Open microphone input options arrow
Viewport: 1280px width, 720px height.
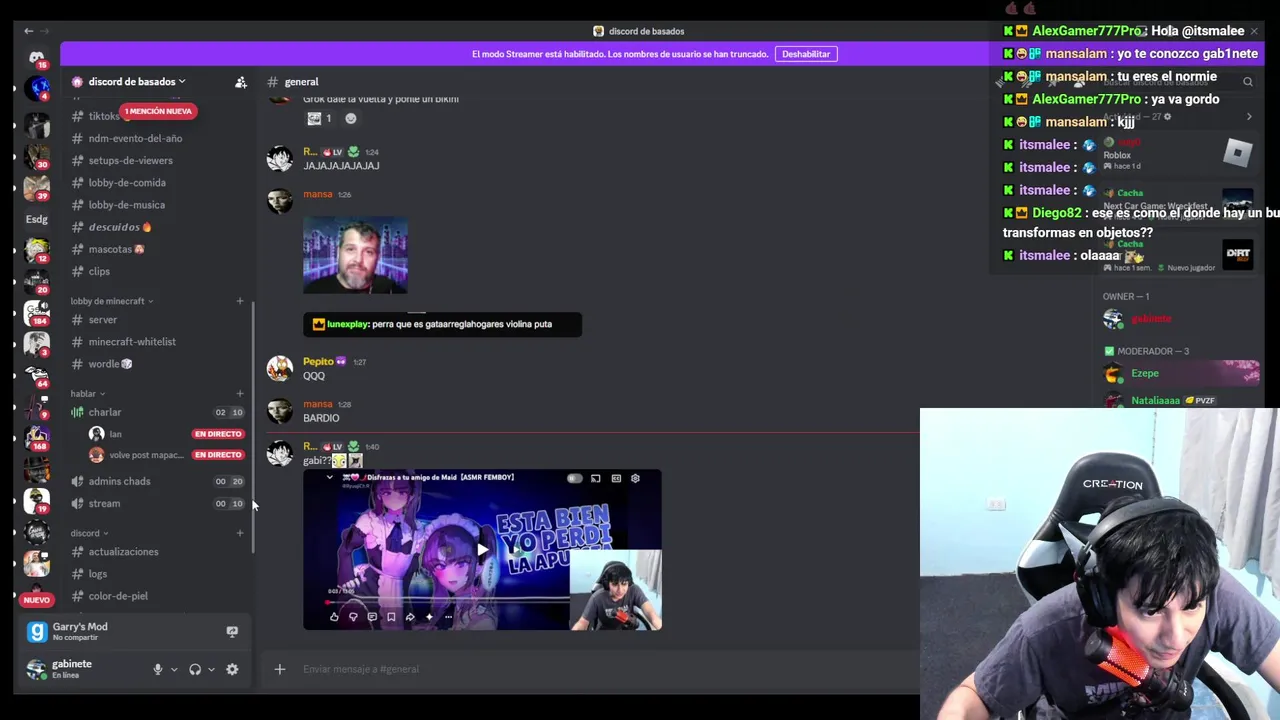[174, 669]
